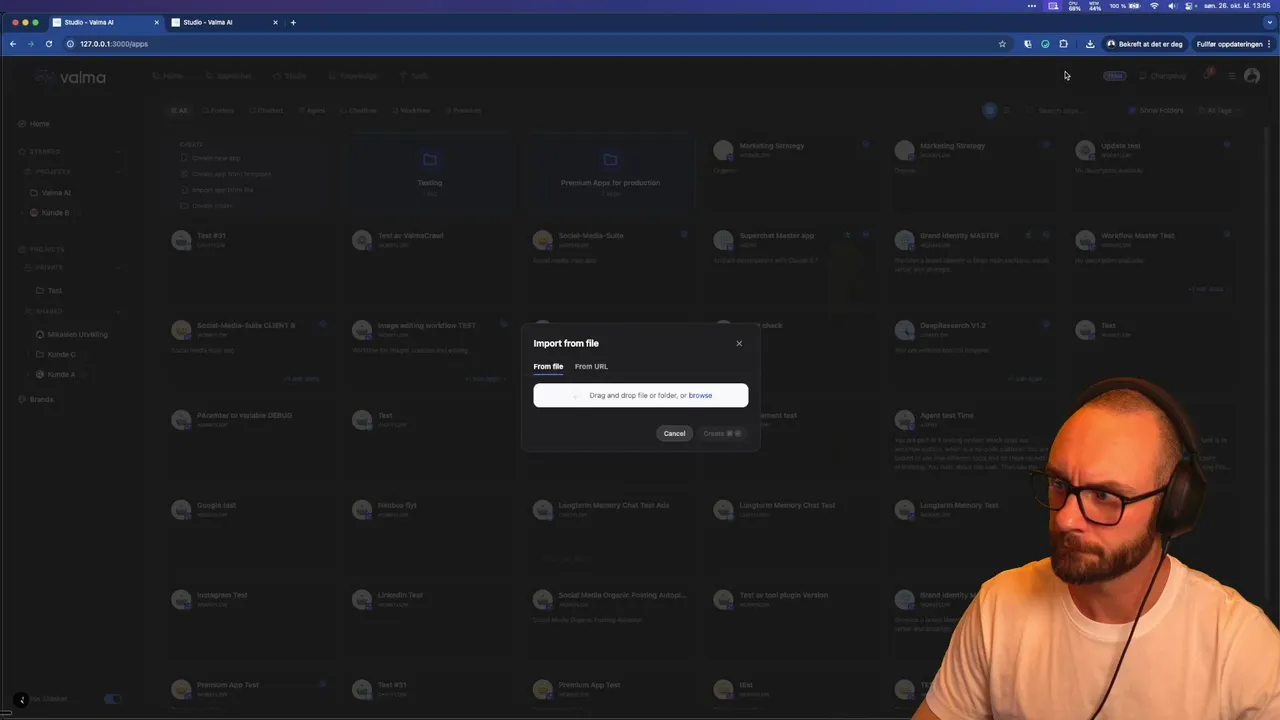Open Knowledge in top navigation
The height and width of the screenshot is (720, 1280).
pos(353,76)
